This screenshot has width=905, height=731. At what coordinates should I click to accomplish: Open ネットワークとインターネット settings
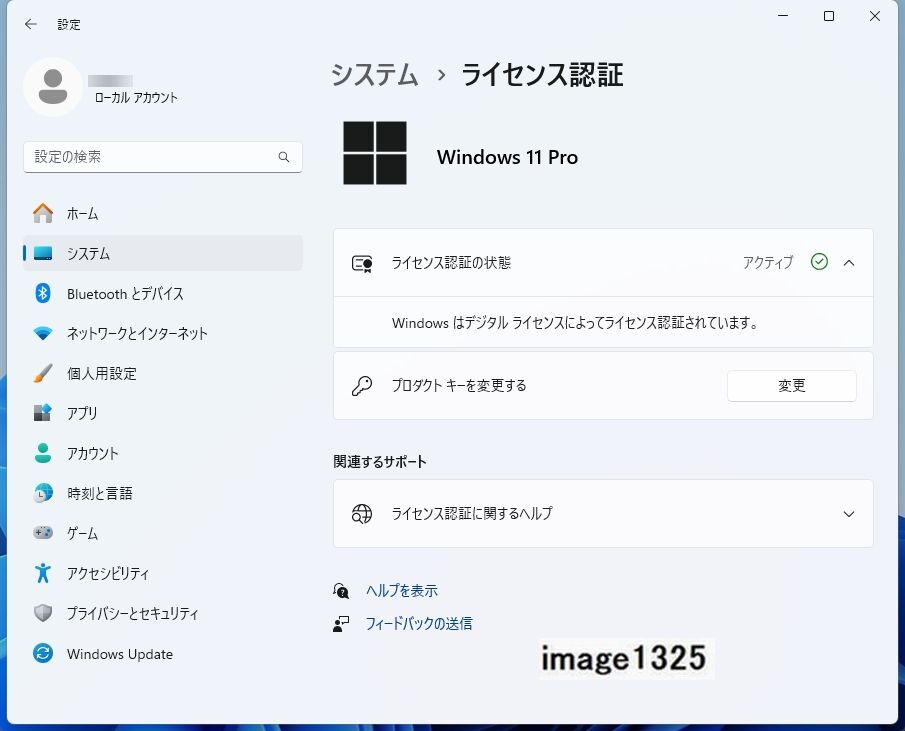[x=163, y=333]
